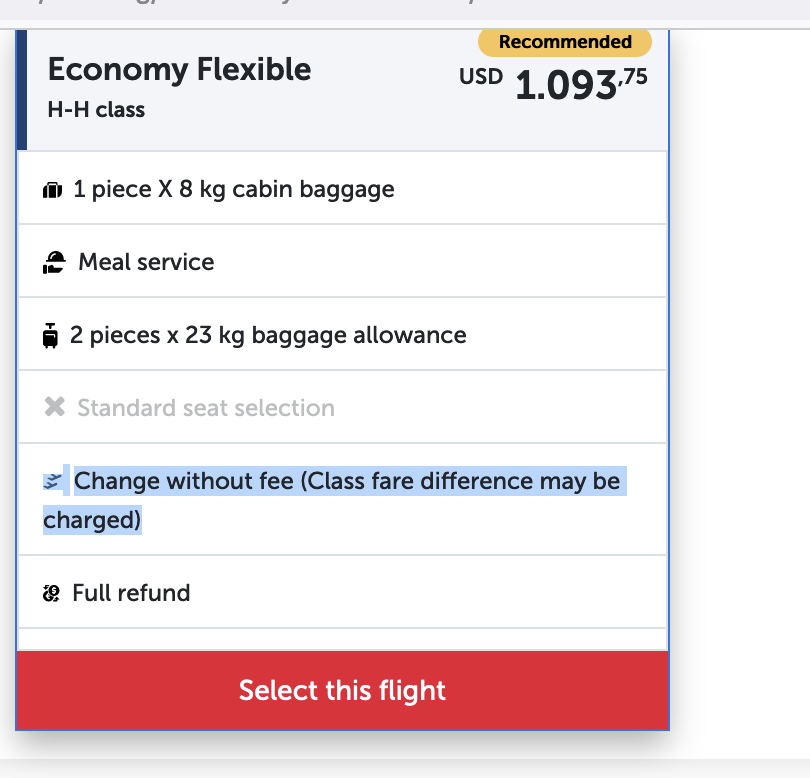Click the dark blue bar beside Economy Flexible

coord(22,90)
